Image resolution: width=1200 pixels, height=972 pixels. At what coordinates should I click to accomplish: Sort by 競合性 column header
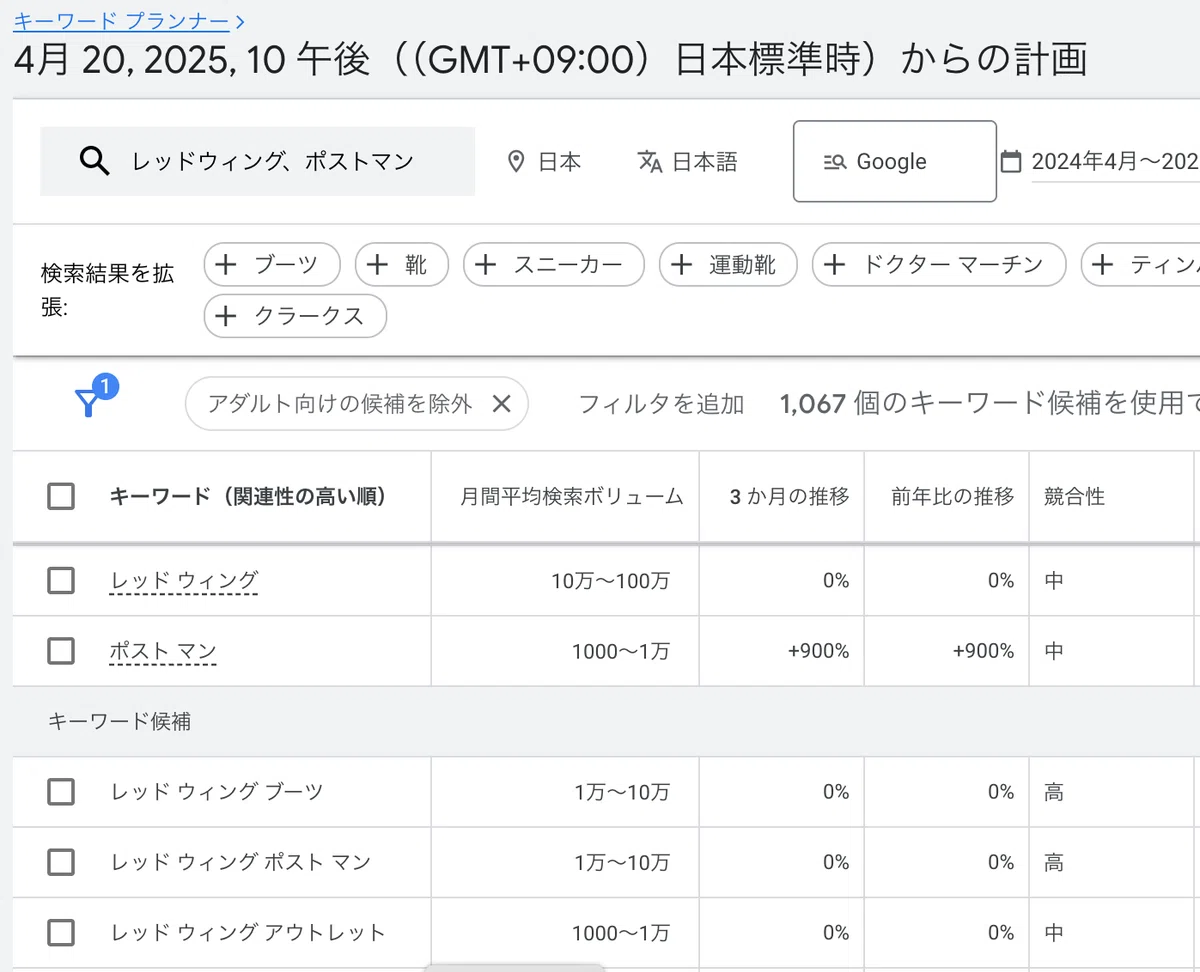[x=1075, y=496]
